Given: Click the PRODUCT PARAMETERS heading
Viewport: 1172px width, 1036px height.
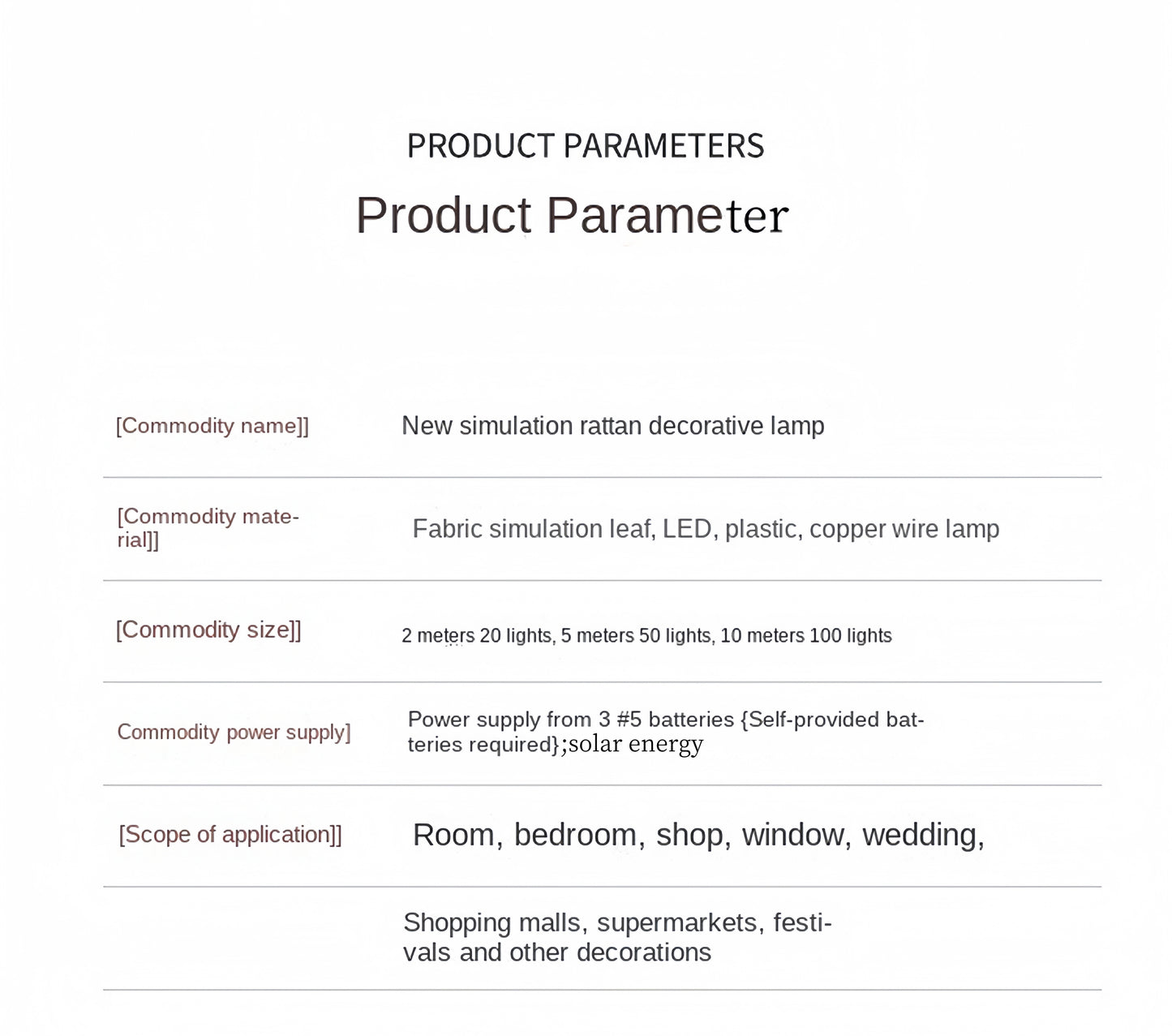Looking at the screenshot, I should (x=586, y=146).
